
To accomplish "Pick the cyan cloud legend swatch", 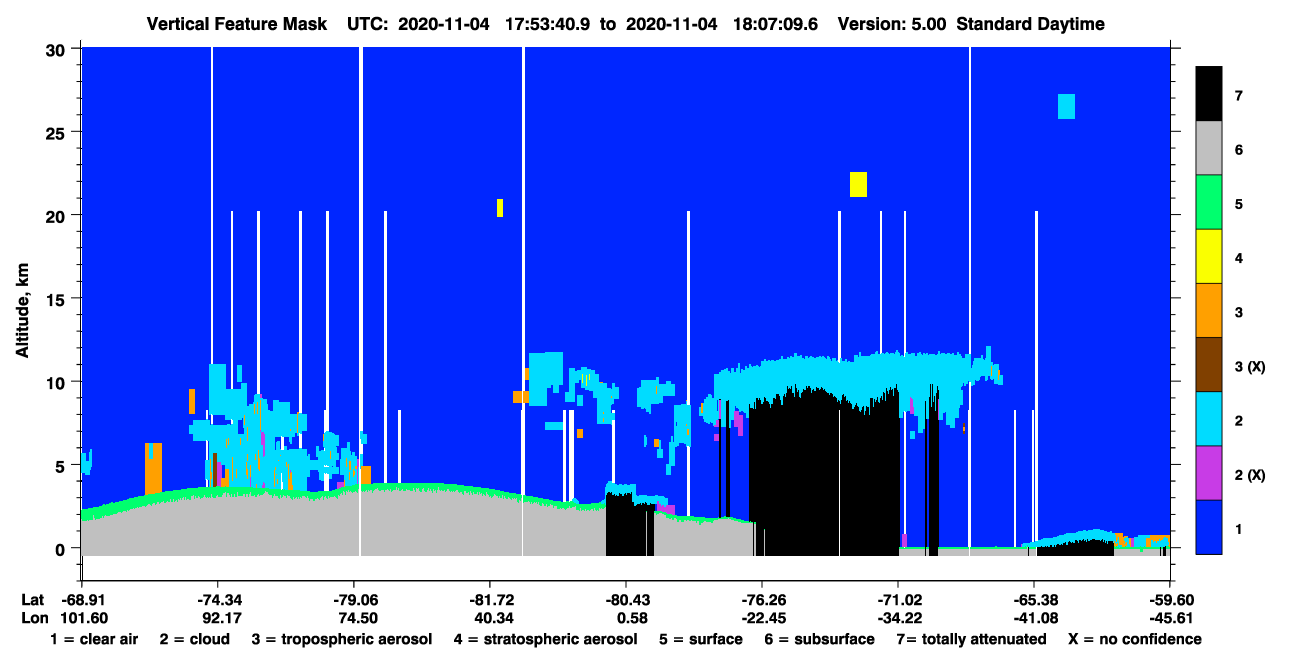I will pos(1209,419).
